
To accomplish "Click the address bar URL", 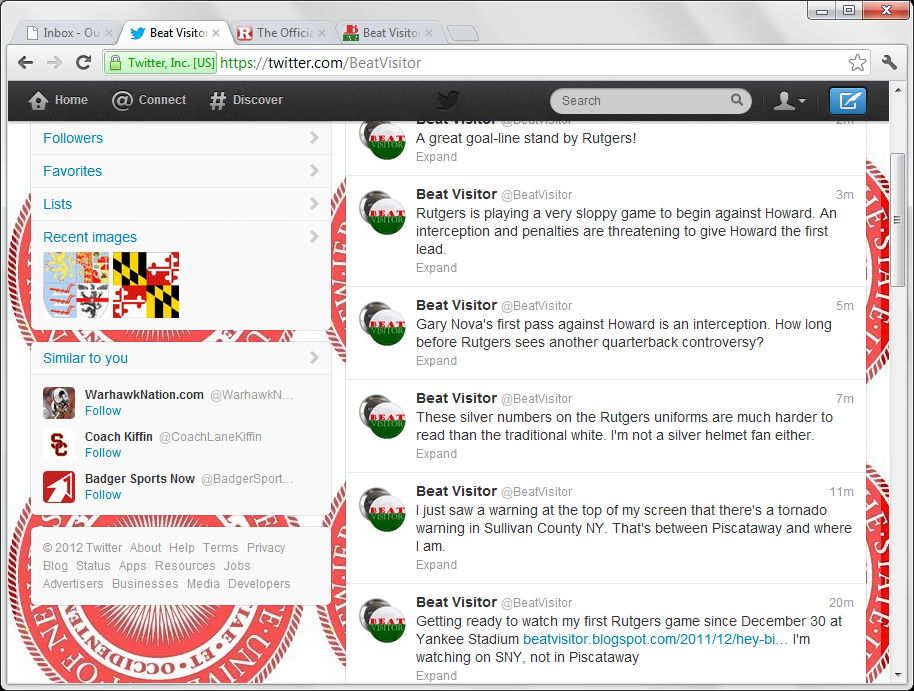I will click(321, 62).
